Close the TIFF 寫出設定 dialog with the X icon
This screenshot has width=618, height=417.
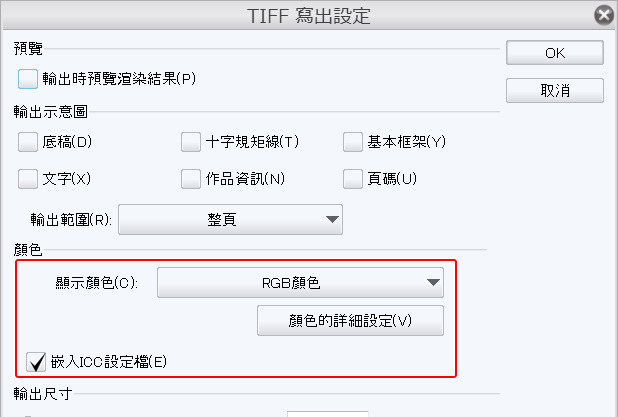(x=604, y=15)
